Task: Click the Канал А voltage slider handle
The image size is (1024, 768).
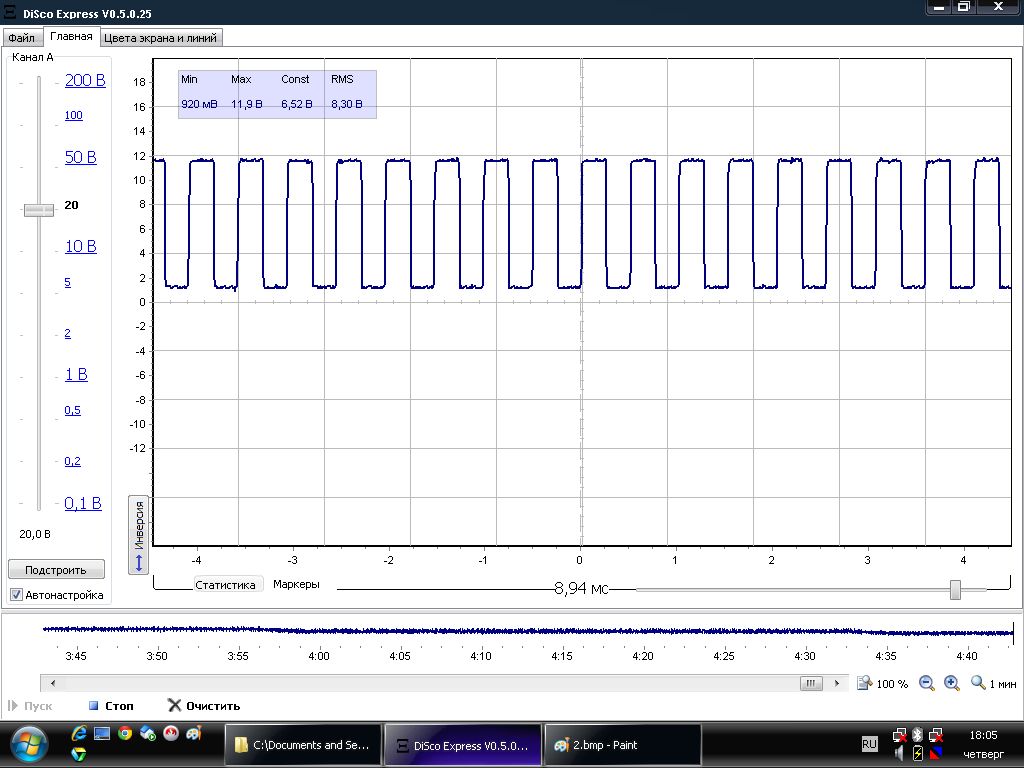Action: click(39, 210)
